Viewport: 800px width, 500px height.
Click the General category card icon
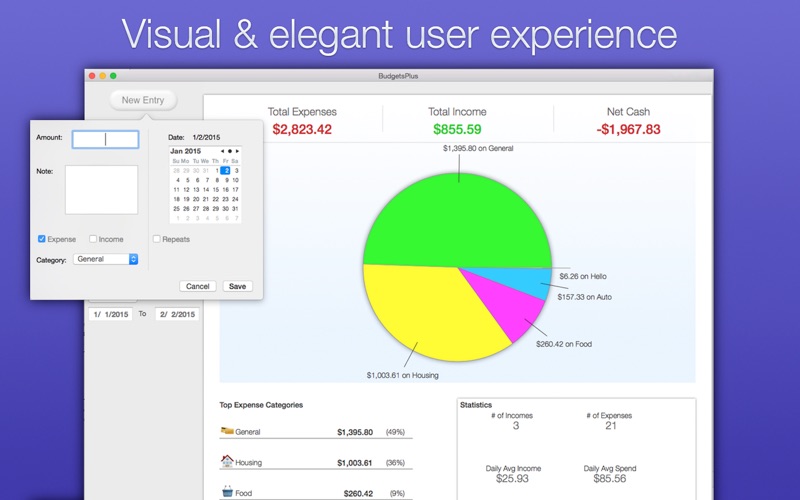click(x=227, y=431)
